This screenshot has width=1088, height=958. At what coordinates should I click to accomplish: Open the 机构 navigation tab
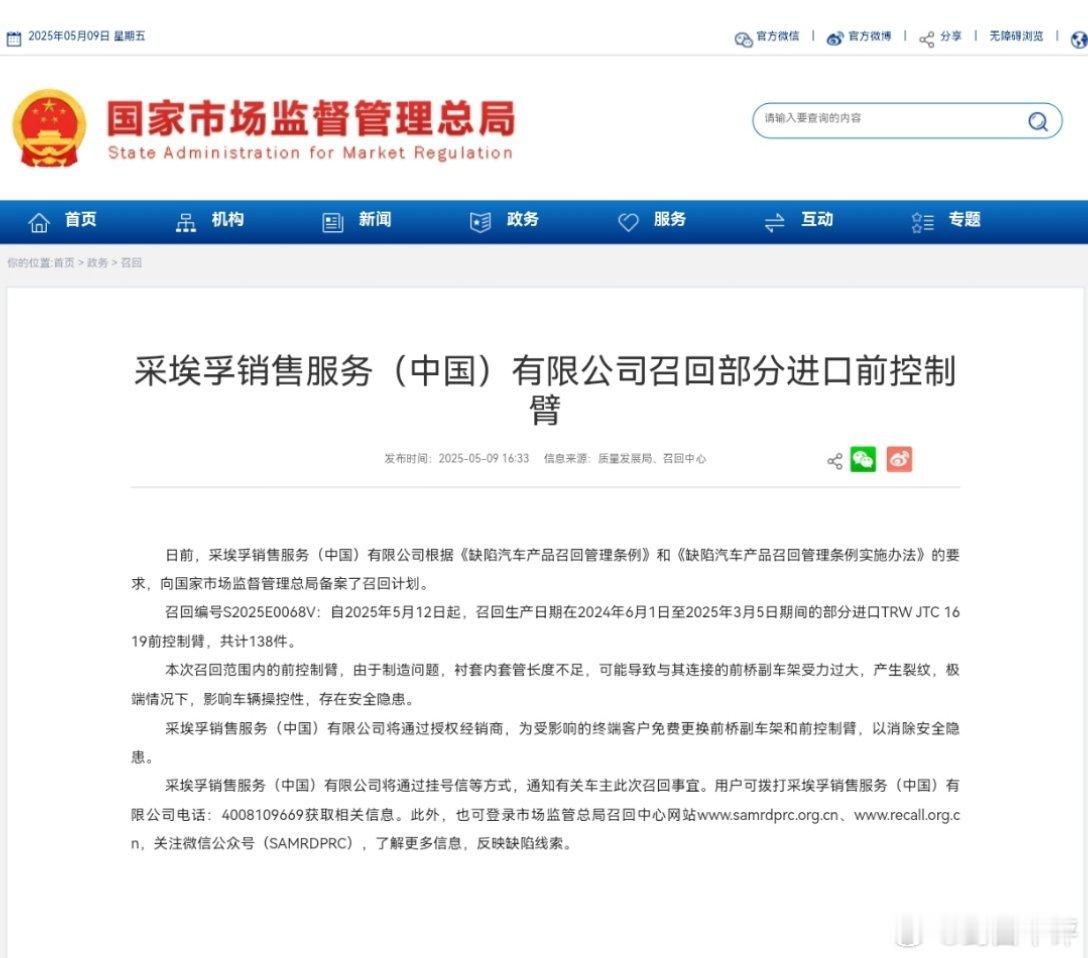[x=228, y=219]
